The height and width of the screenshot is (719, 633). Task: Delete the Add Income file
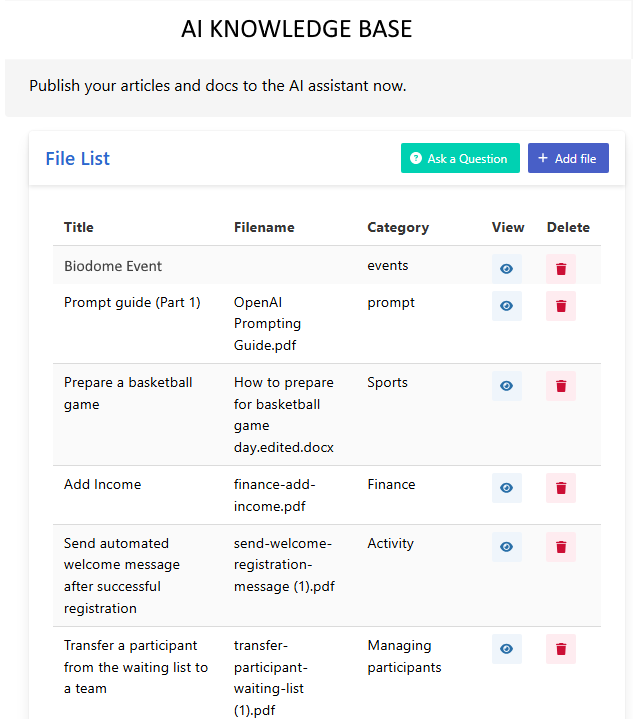[x=561, y=488]
